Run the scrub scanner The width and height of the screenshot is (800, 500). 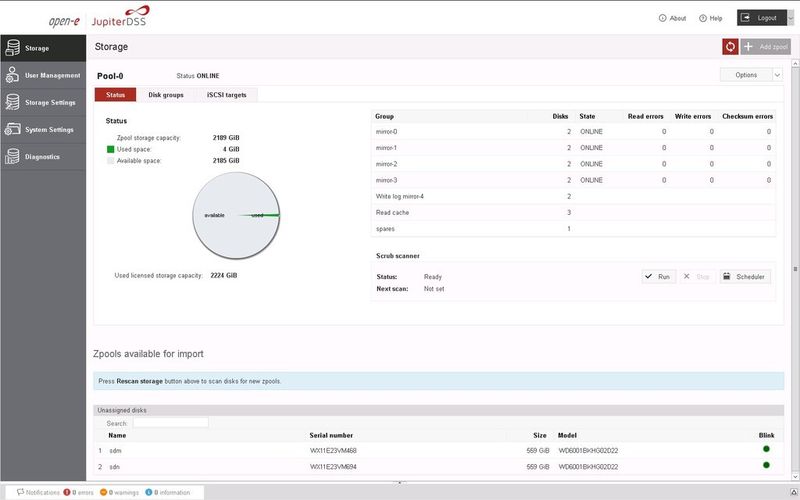click(x=658, y=276)
